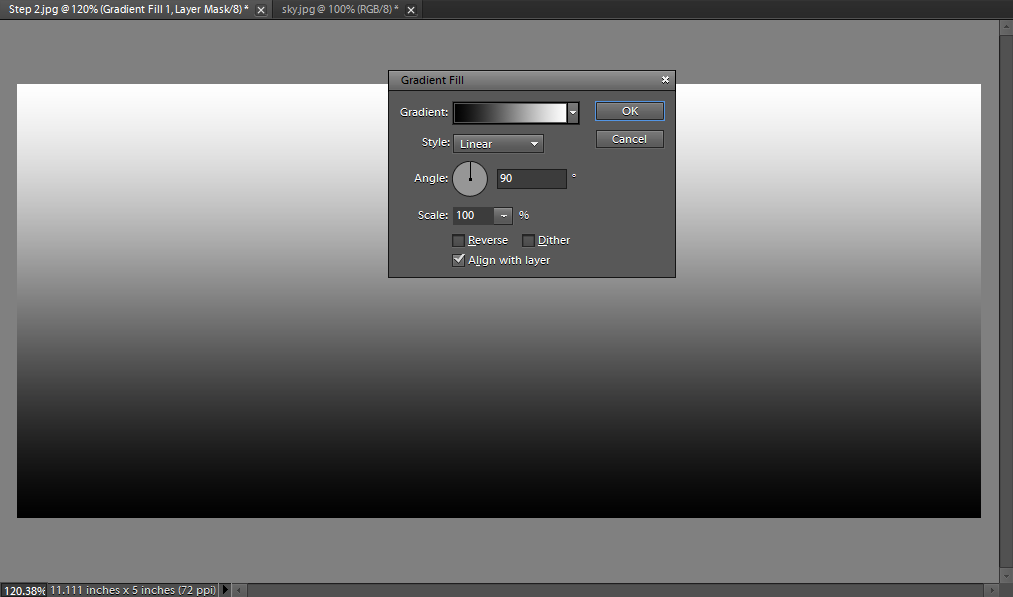Uncheck Align with layer
The height and width of the screenshot is (597, 1013).
[x=459, y=260]
